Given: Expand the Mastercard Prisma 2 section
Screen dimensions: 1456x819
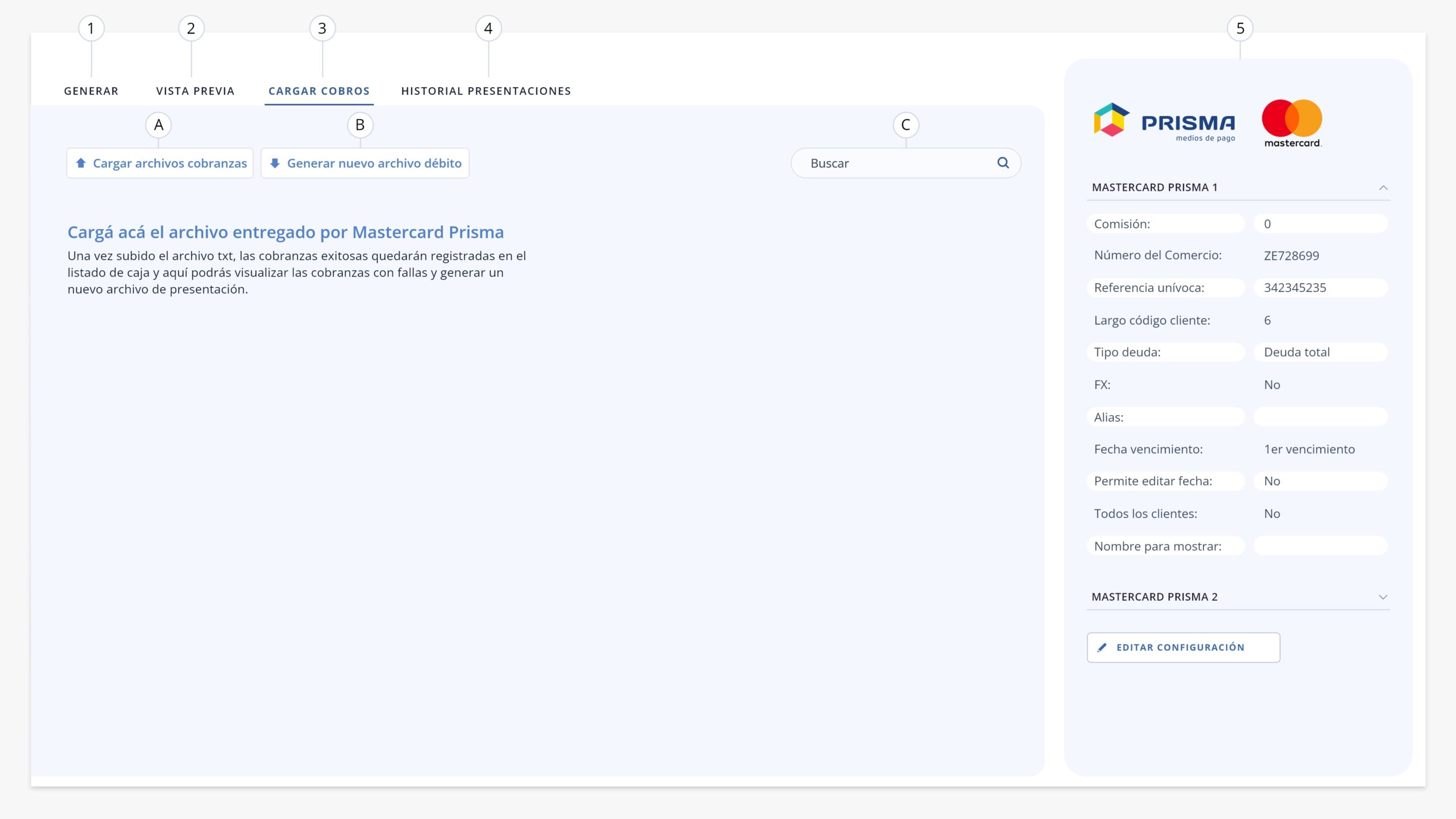Looking at the screenshot, I should pos(1383,597).
